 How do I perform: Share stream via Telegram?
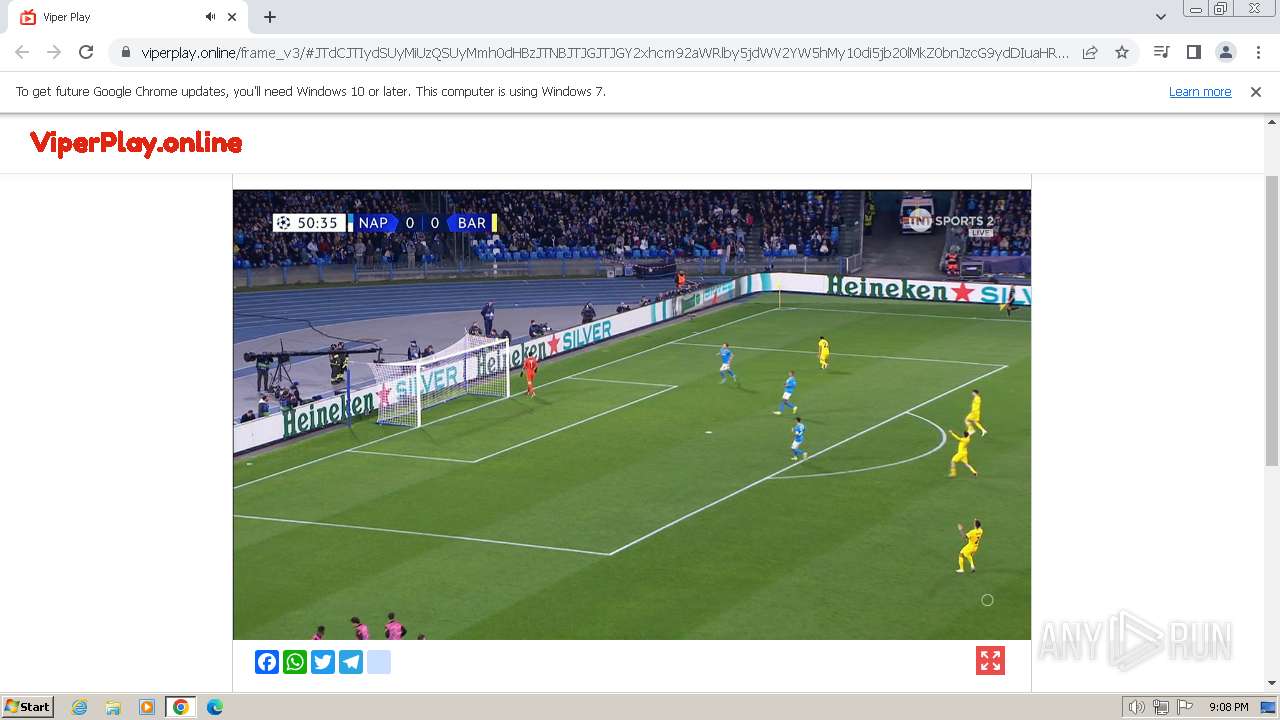pyautogui.click(x=351, y=662)
